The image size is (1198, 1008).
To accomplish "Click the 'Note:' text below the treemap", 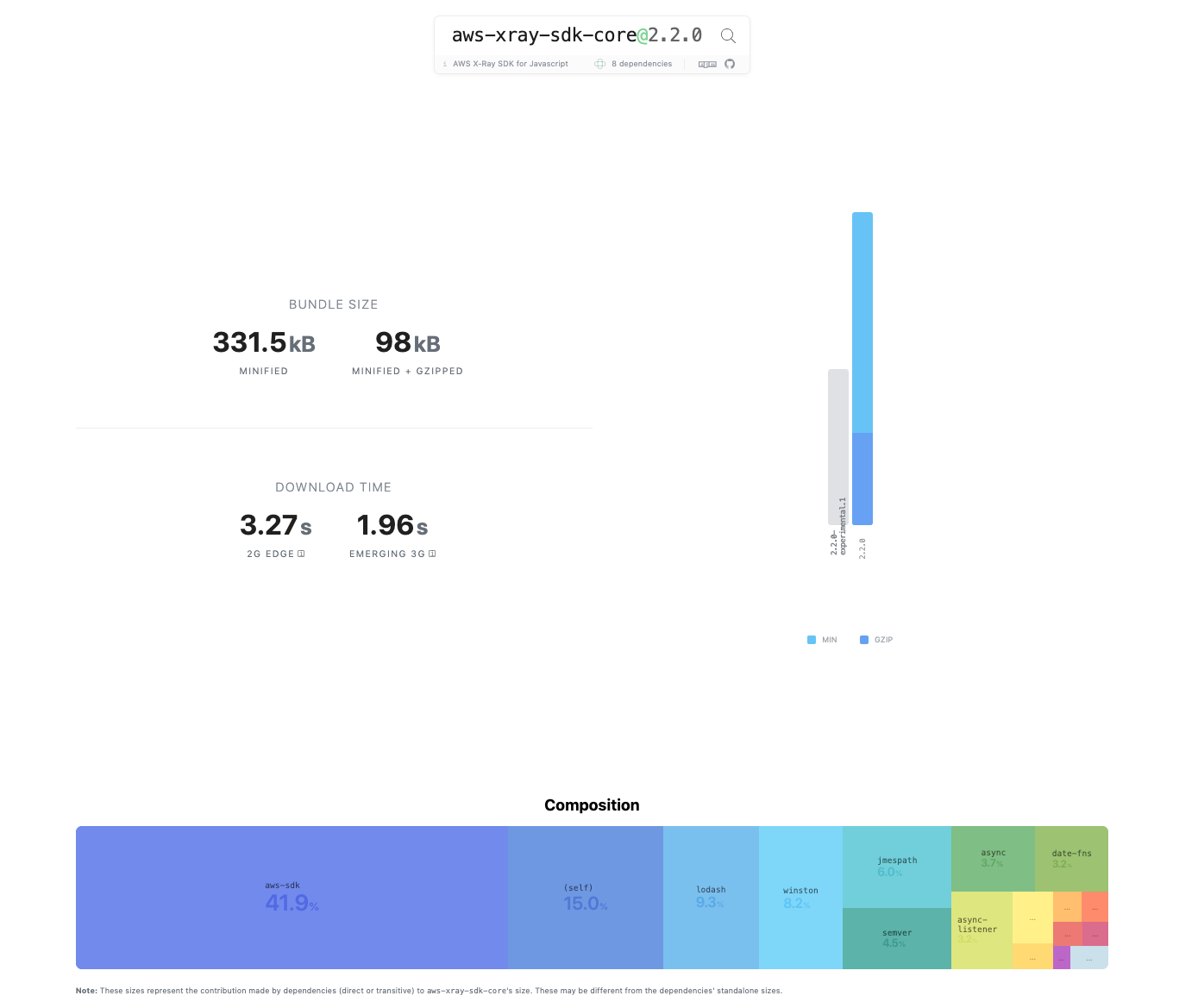I will (86, 991).
